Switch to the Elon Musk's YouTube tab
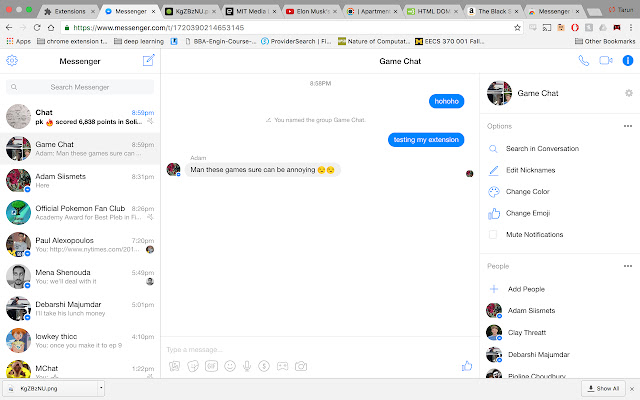 313,11
